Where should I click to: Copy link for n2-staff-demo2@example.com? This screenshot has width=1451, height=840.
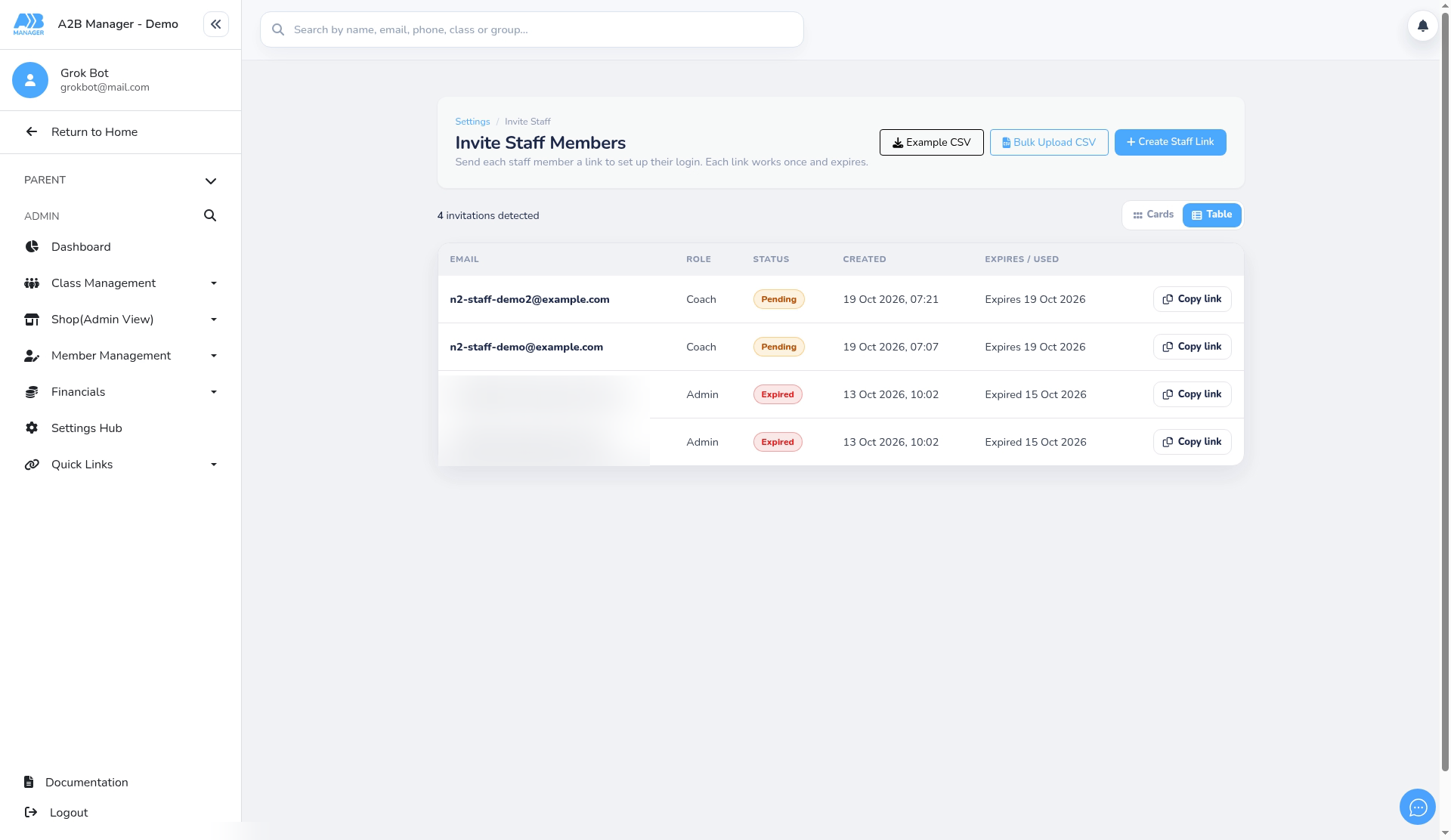click(1192, 299)
